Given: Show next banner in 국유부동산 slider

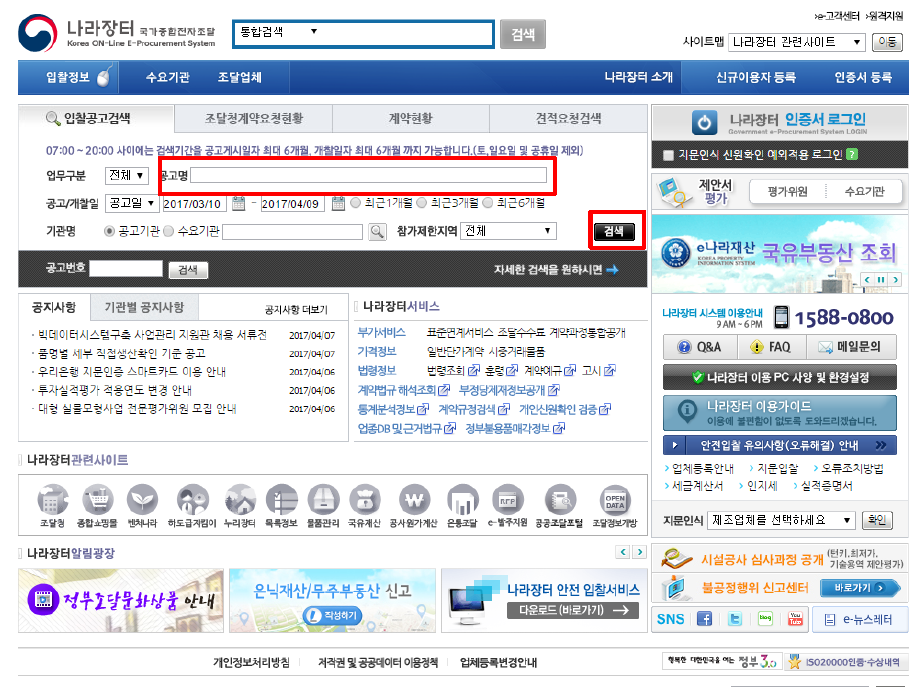Looking at the screenshot, I should click(895, 280).
